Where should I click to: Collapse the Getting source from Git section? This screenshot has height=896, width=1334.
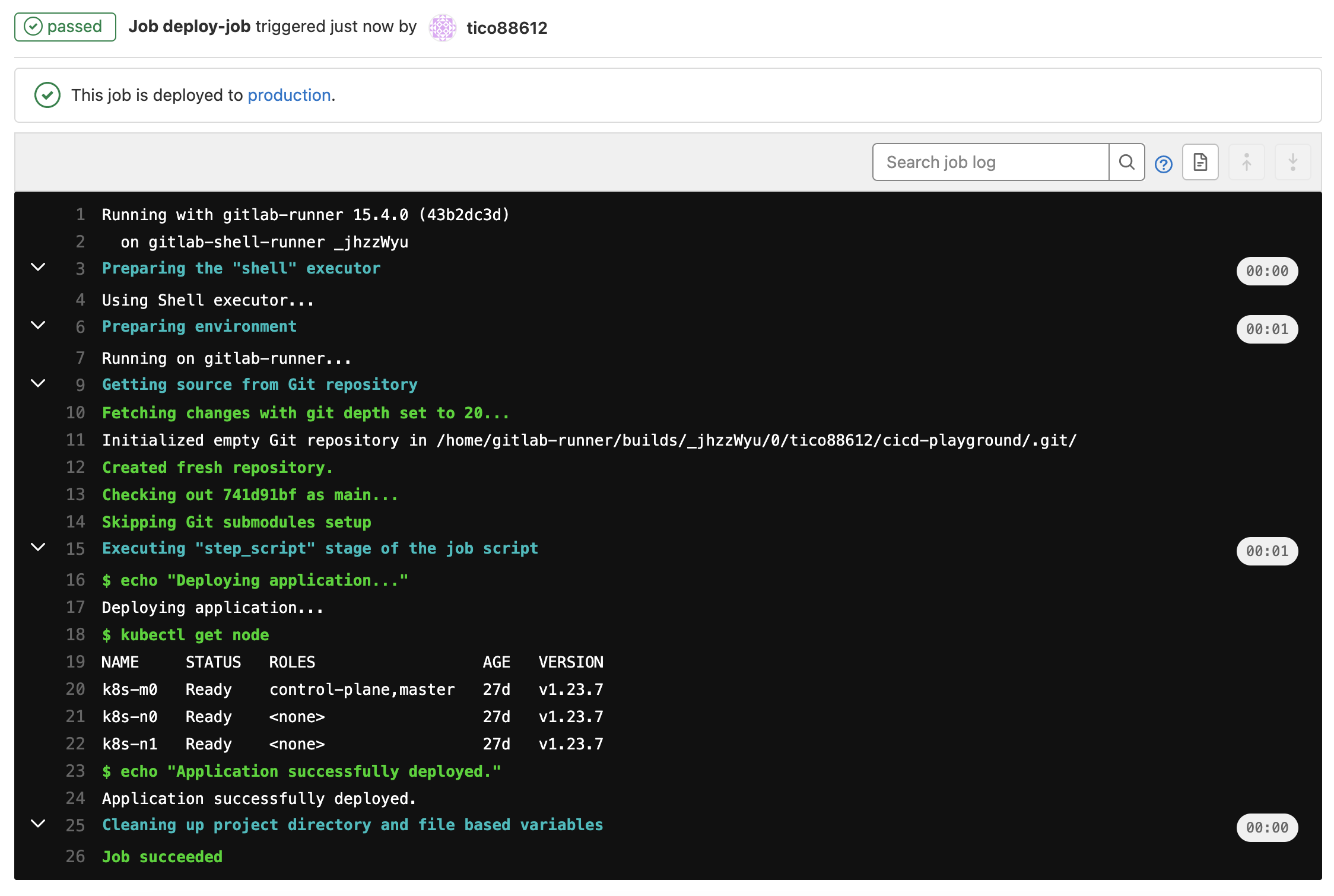(38, 383)
